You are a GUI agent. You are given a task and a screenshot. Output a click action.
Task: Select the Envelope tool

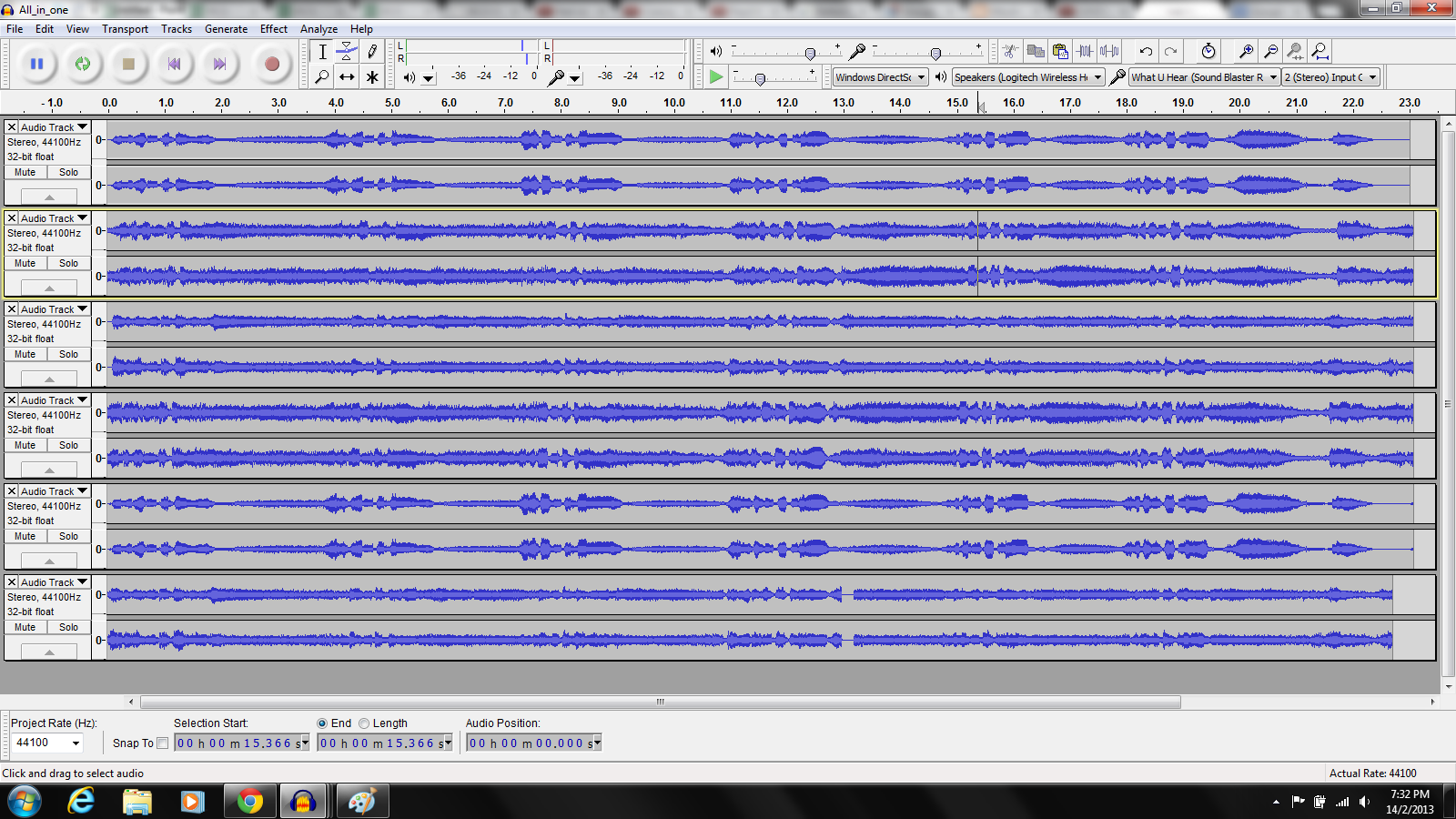click(x=347, y=52)
